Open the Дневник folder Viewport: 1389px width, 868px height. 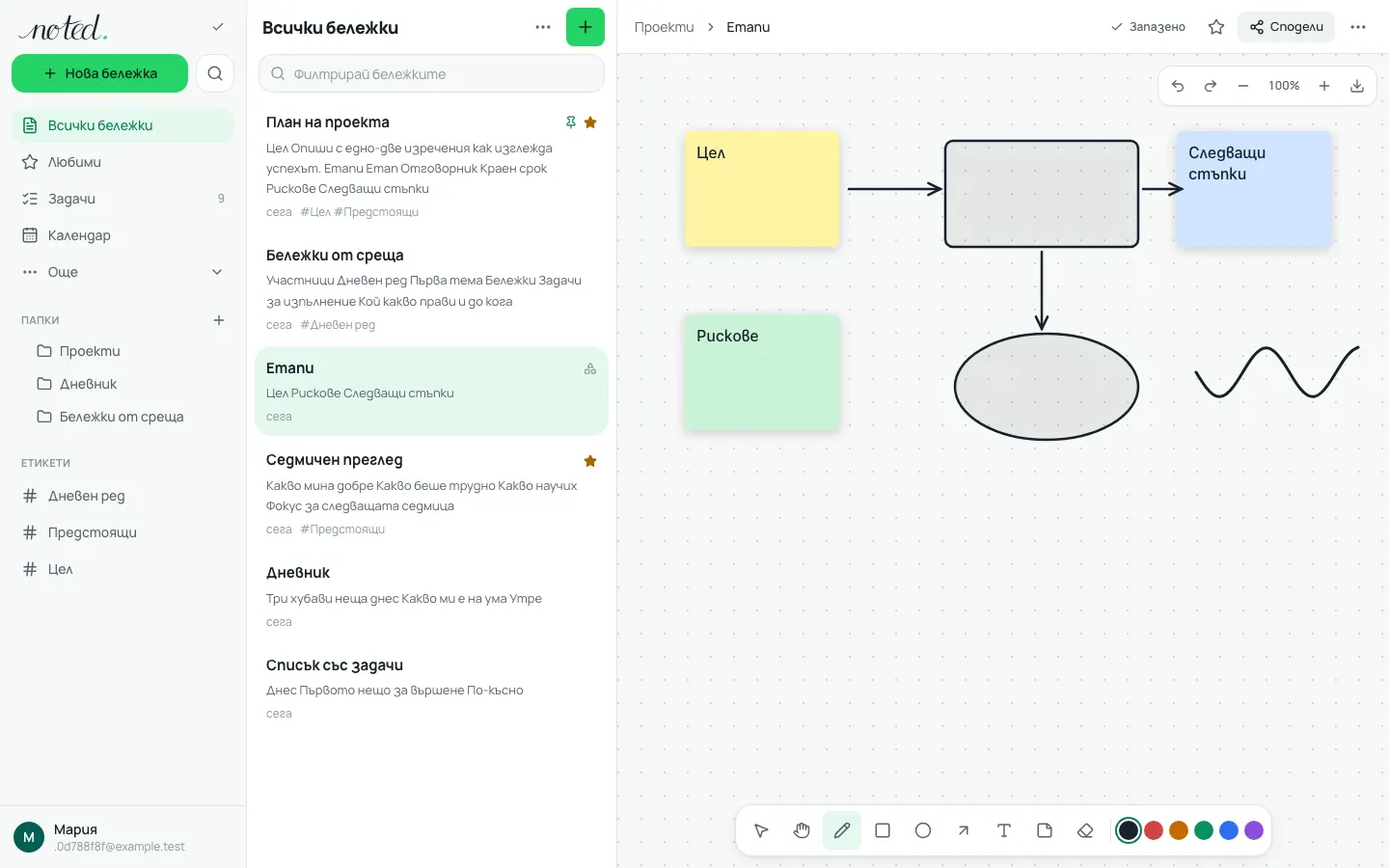123,384
